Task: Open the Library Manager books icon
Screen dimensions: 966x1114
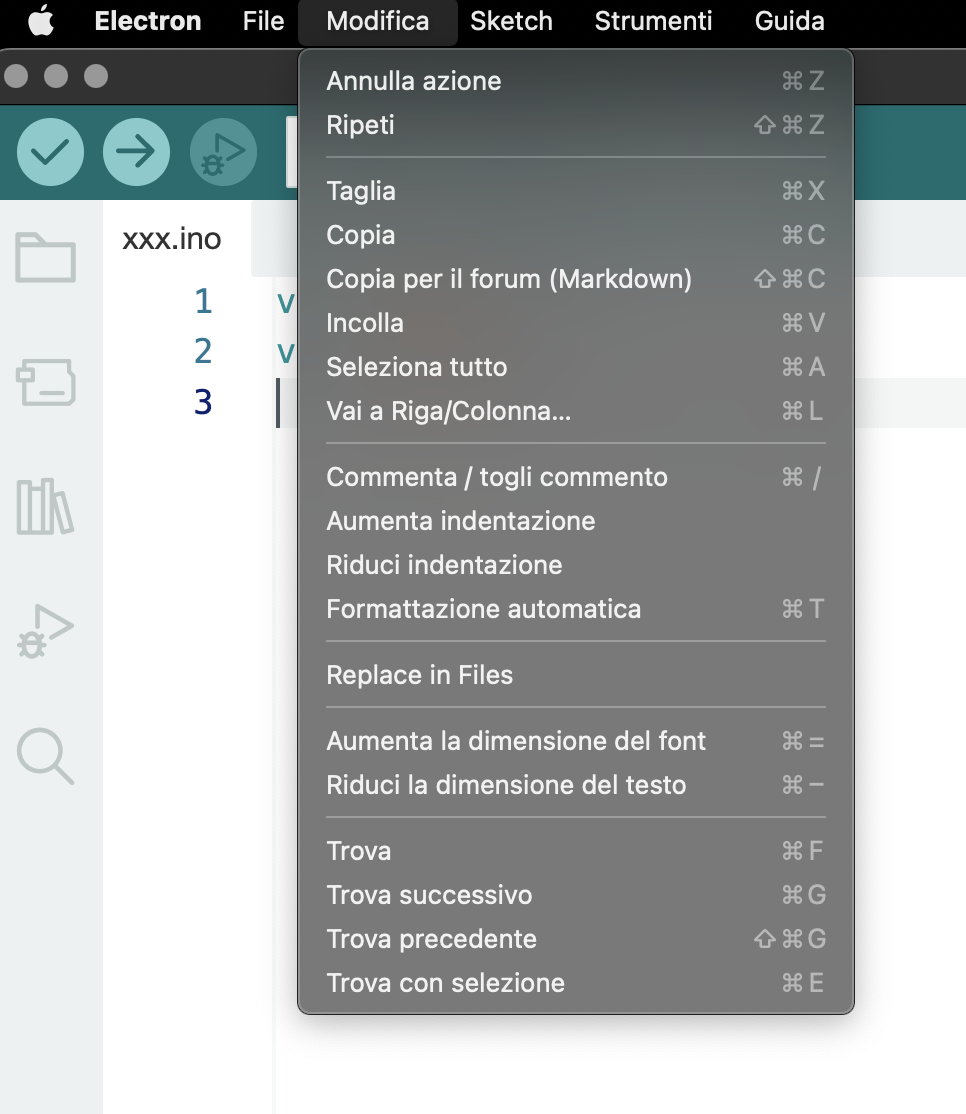Action: tap(45, 507)
